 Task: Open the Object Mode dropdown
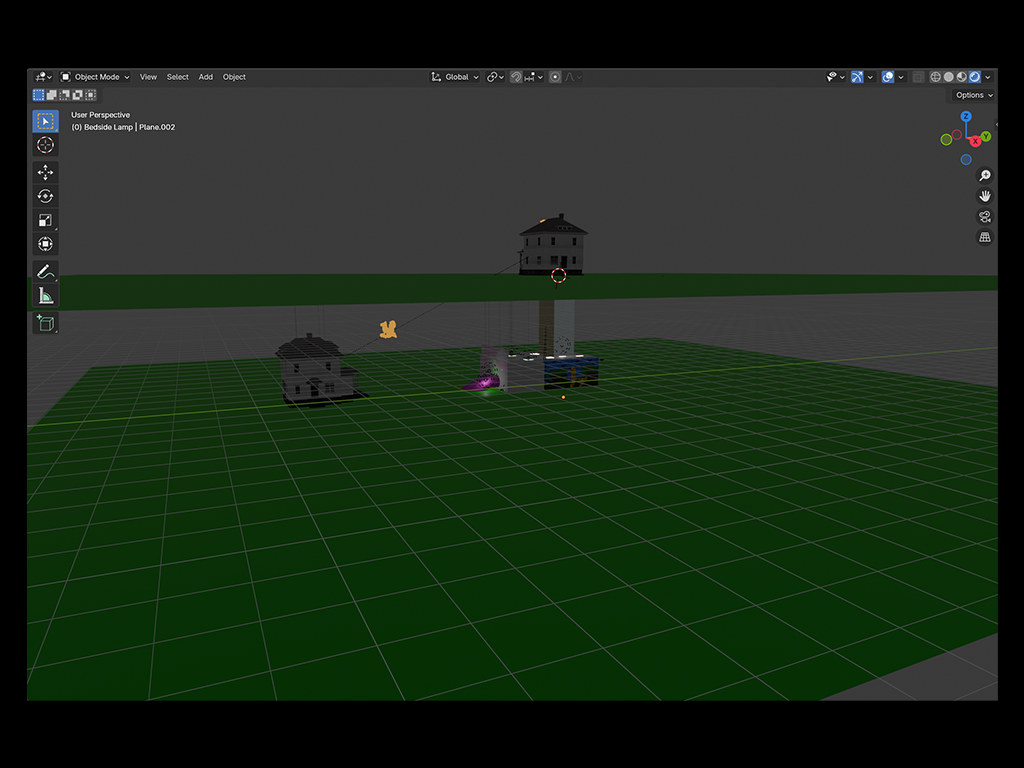(95, 77)
